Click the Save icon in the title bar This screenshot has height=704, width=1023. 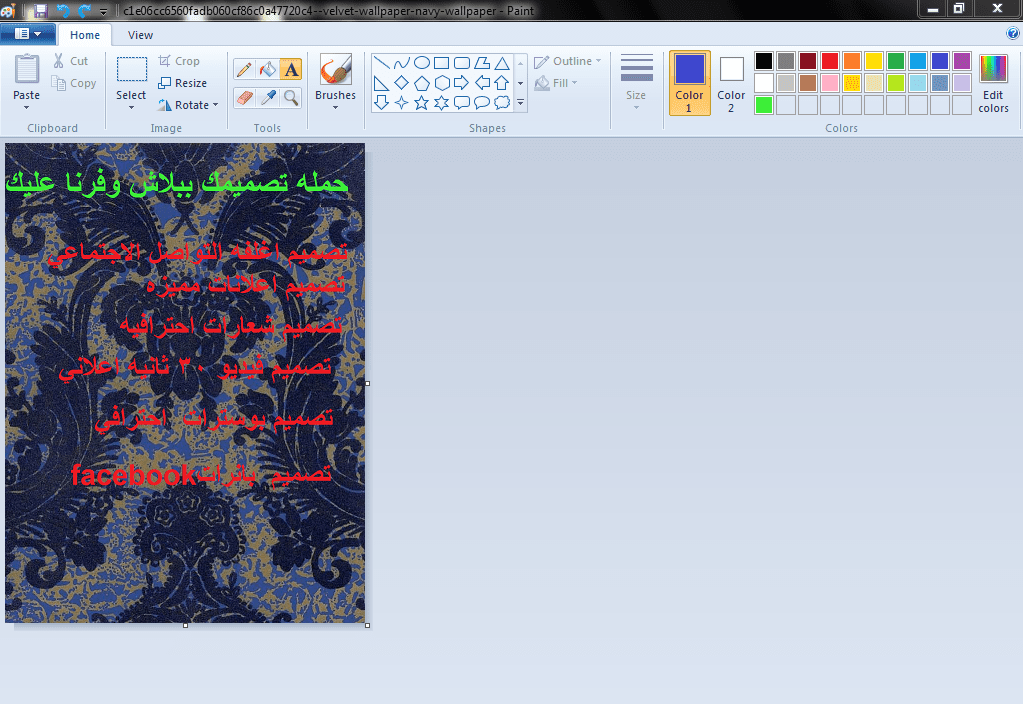pyautogui.click(x=40, y=10)
